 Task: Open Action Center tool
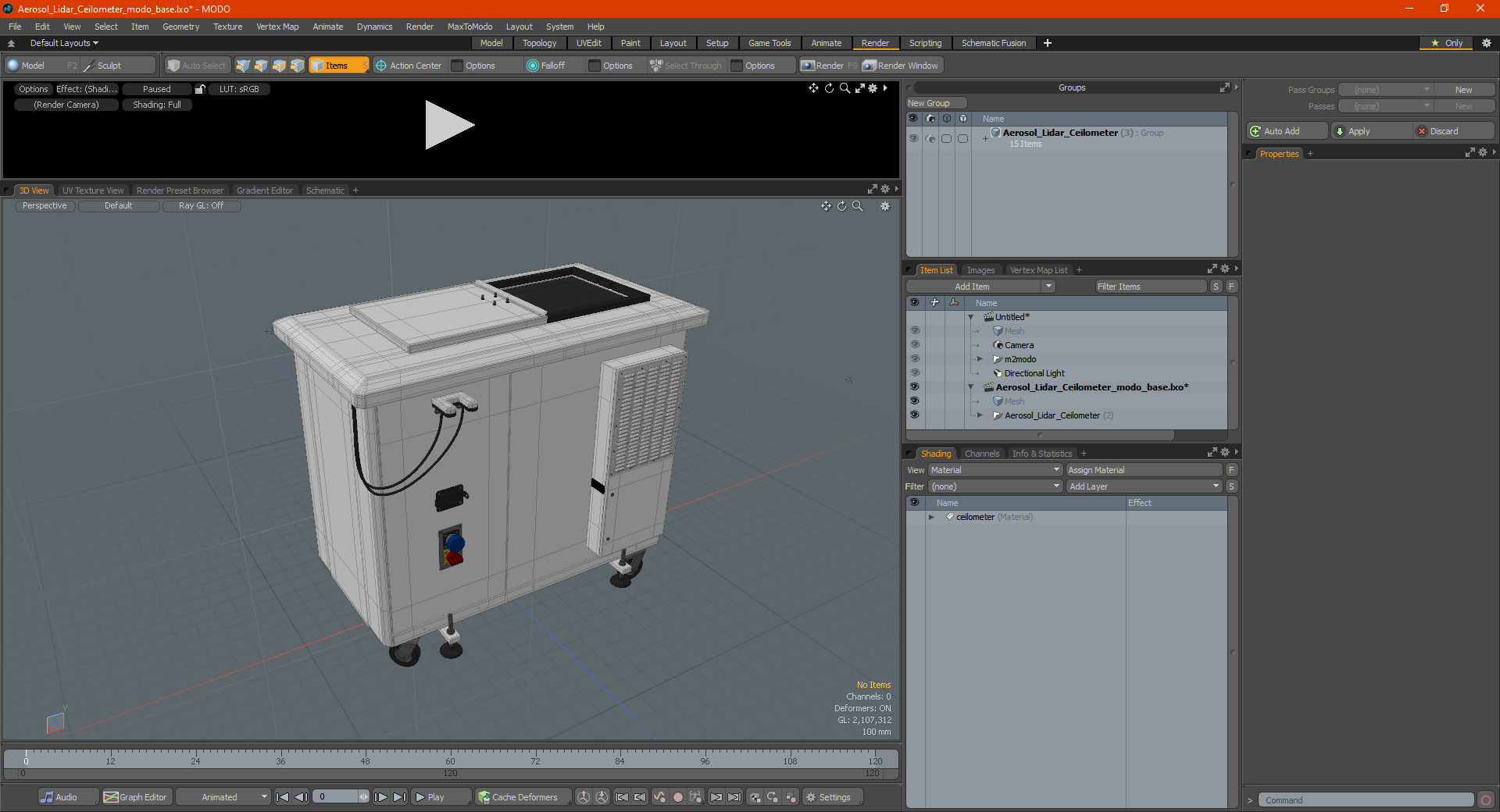tap(408, 66)
